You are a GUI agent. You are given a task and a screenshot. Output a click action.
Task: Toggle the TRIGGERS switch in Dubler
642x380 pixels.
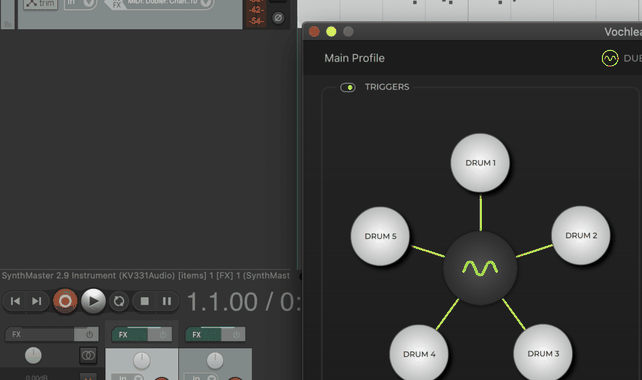tap(348, 87)
